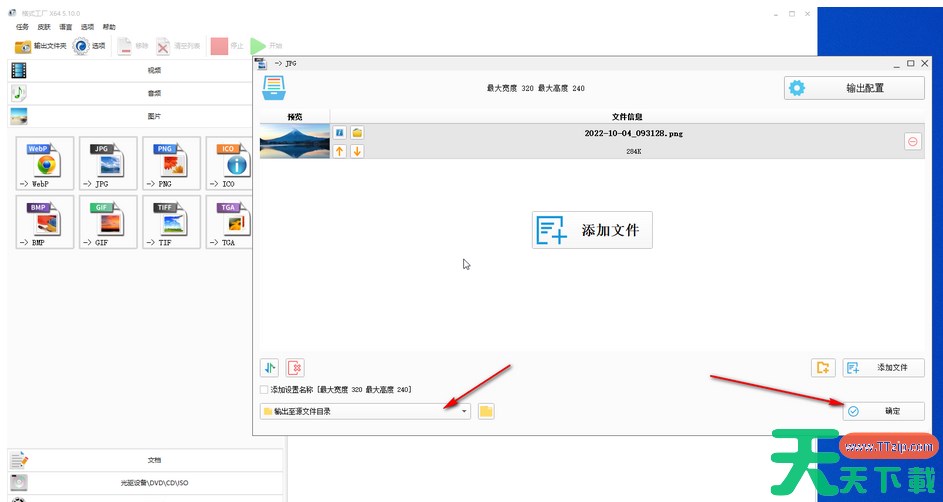
Task: Open the 输出至源文件目录 output folder dropdown
Action: click(x=366, y=411)
